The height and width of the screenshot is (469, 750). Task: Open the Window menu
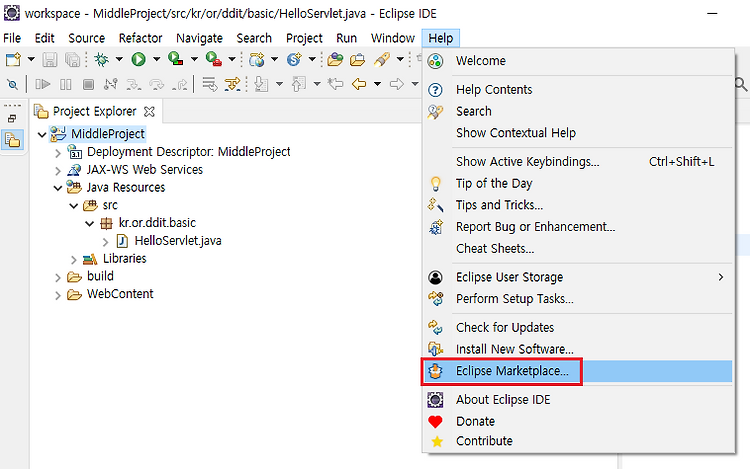[392, 38]
